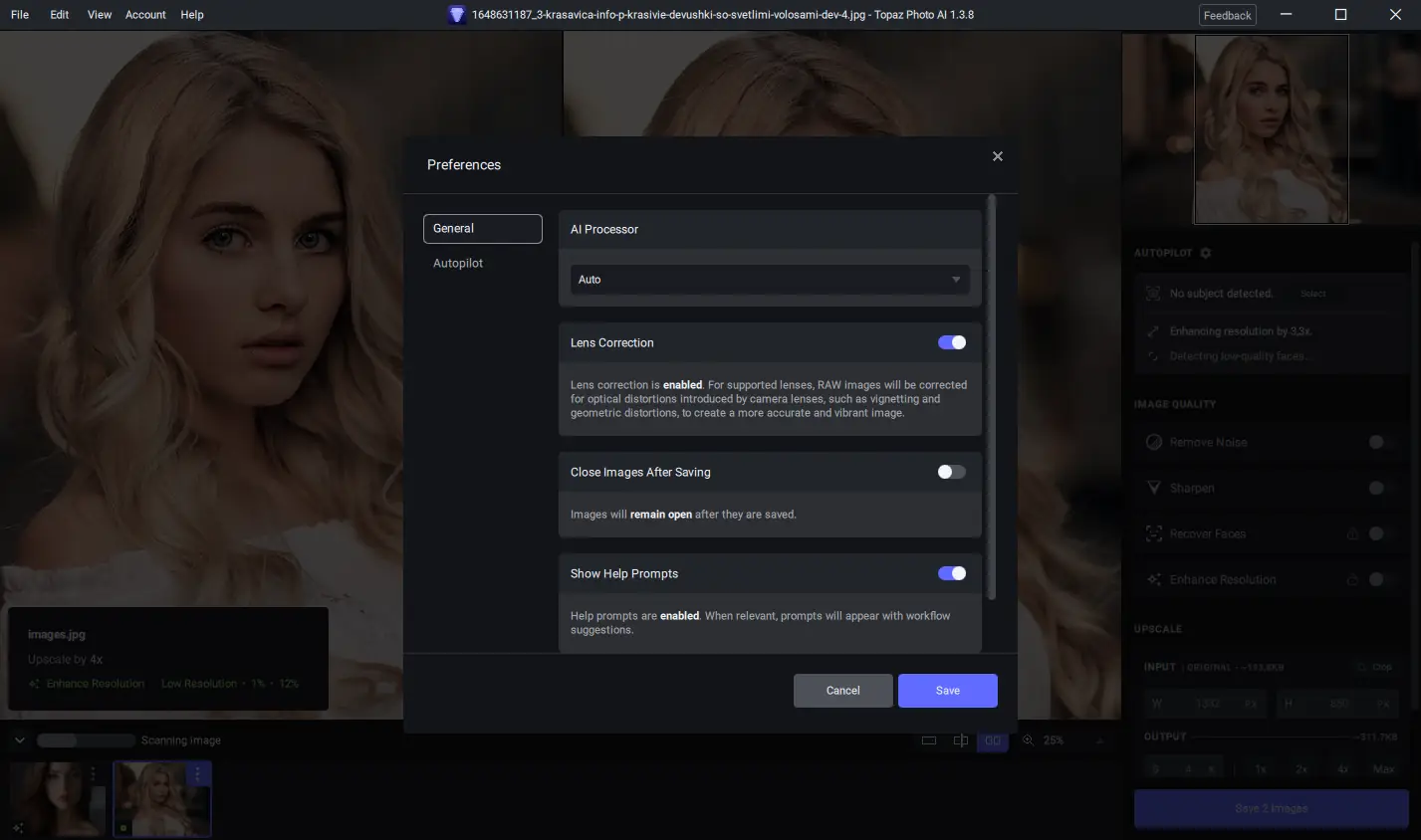This screenshot has width=1421, height=840.
Task: Open the View menu
Action: (100, 15)
